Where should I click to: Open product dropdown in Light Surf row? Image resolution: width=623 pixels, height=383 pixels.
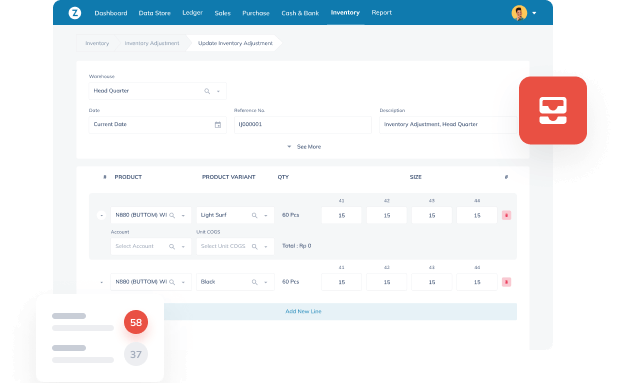pos(183,215)
